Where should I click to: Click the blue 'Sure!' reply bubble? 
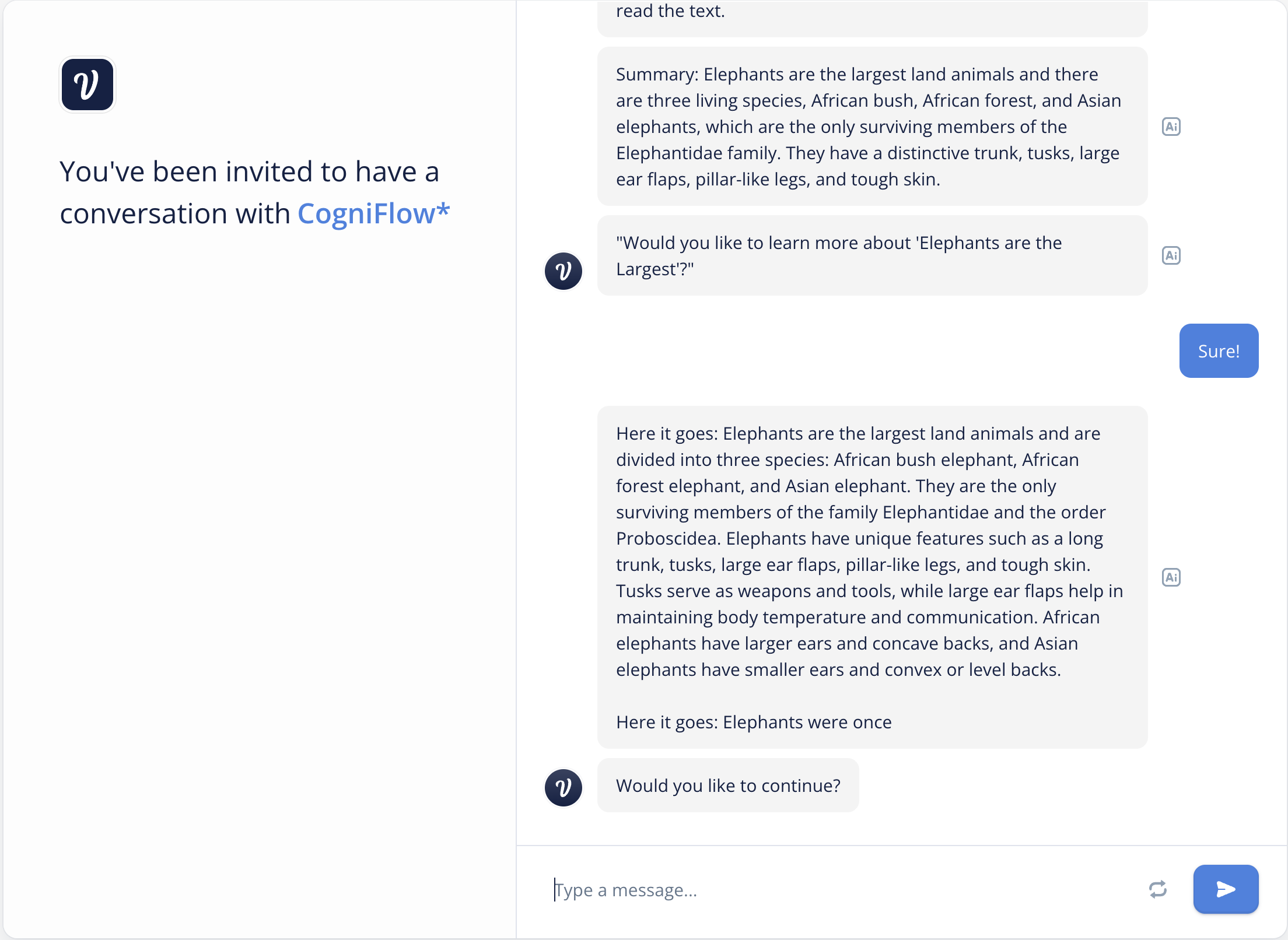coord(1219,351)
